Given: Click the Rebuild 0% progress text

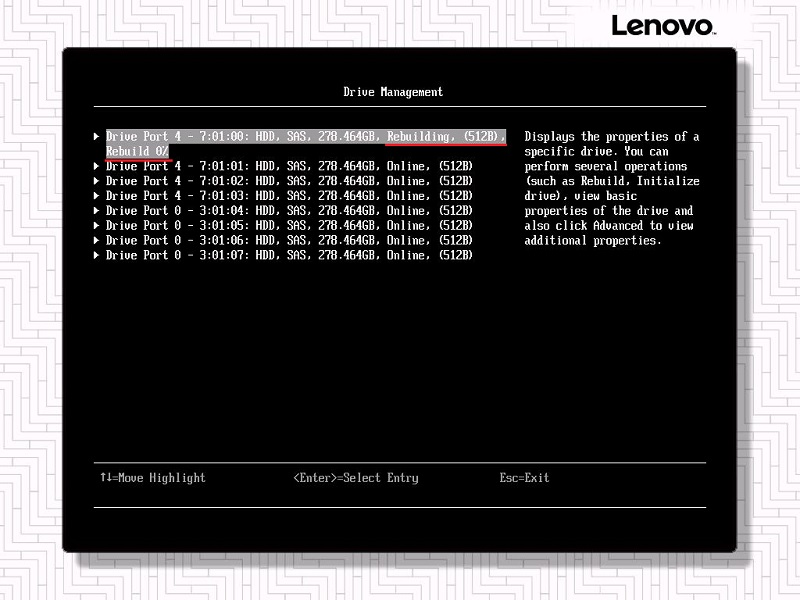Looking at the screenshot, I should point(137,151).
